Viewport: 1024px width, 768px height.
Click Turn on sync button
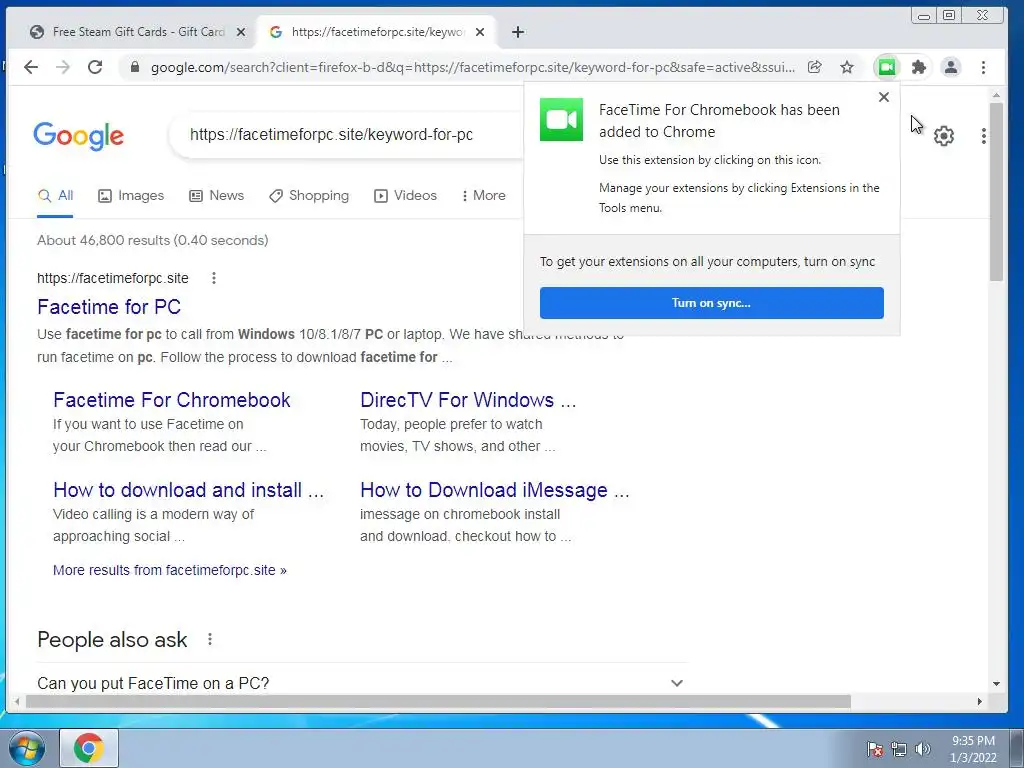711,303
